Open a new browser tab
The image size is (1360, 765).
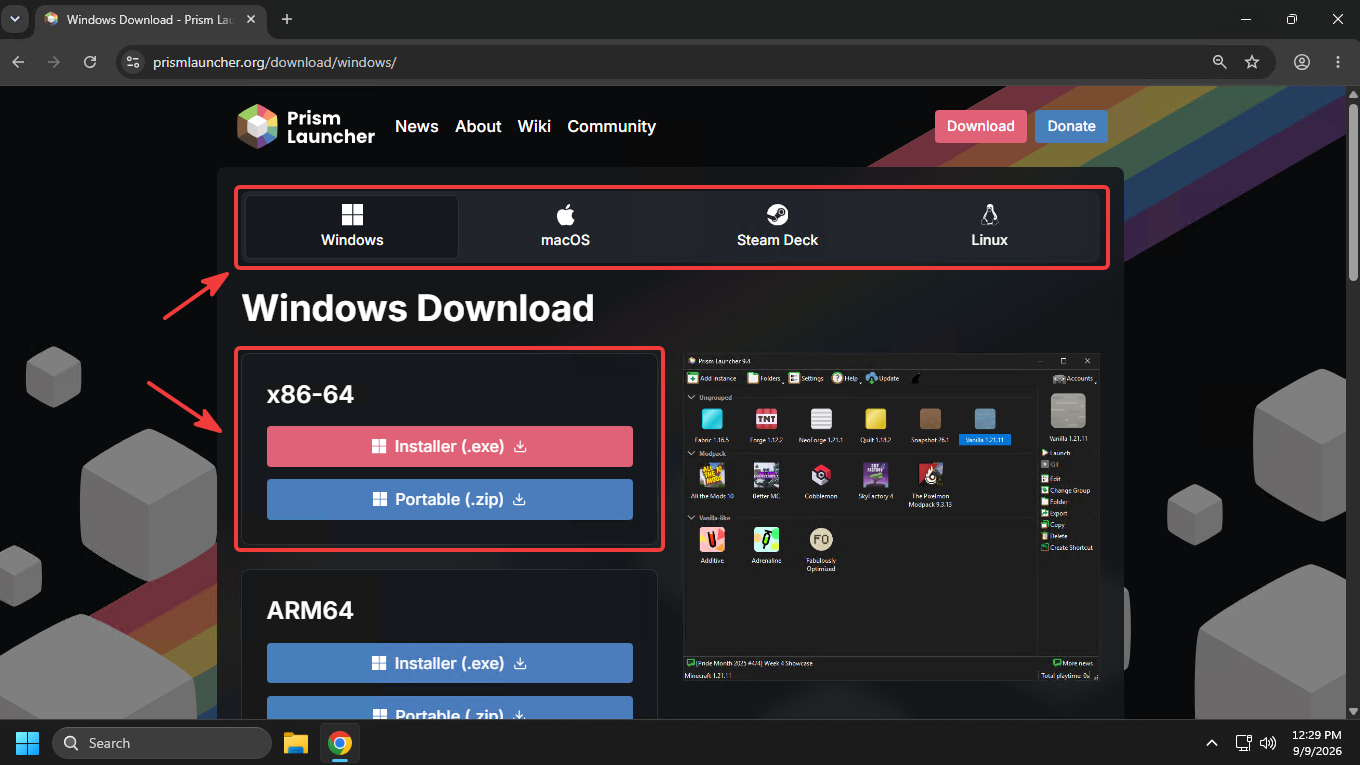(287, 19)
